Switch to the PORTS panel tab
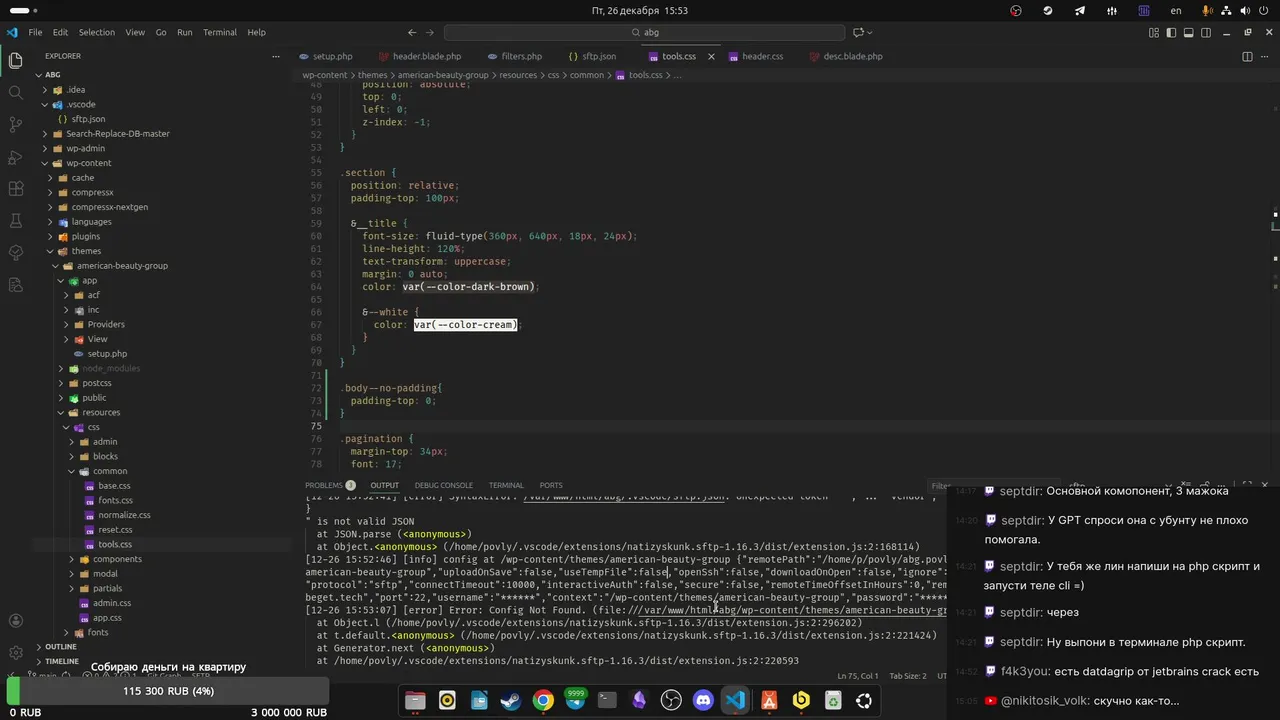Viewport: 1280px width, 720px height. pos(551,485)
